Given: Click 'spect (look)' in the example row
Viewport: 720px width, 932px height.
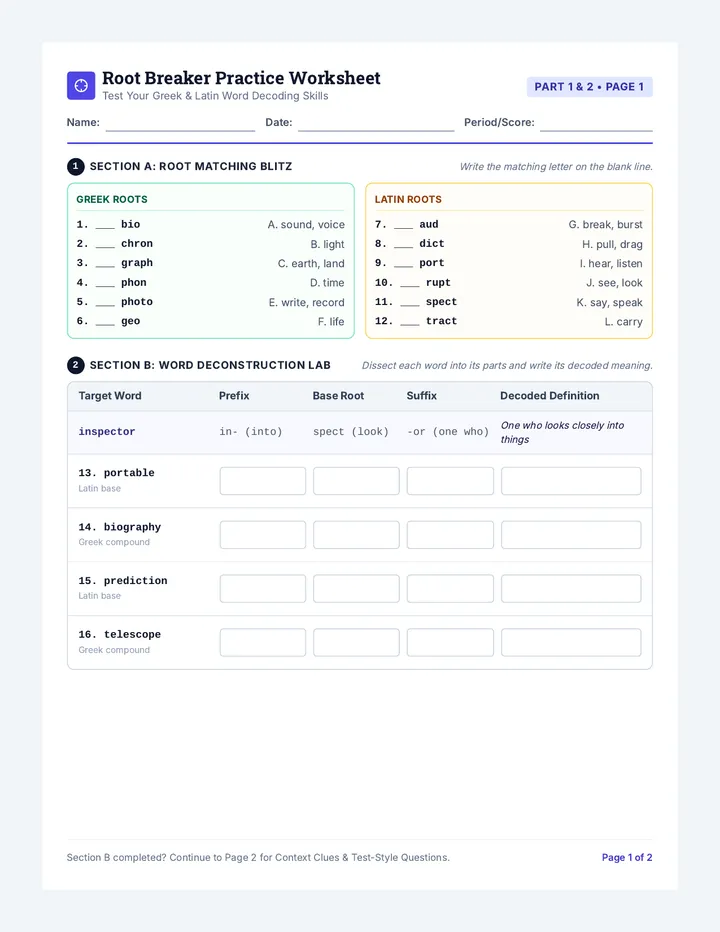Looking at the screenshot, I should pyautogui.click(x=351, y=432).
